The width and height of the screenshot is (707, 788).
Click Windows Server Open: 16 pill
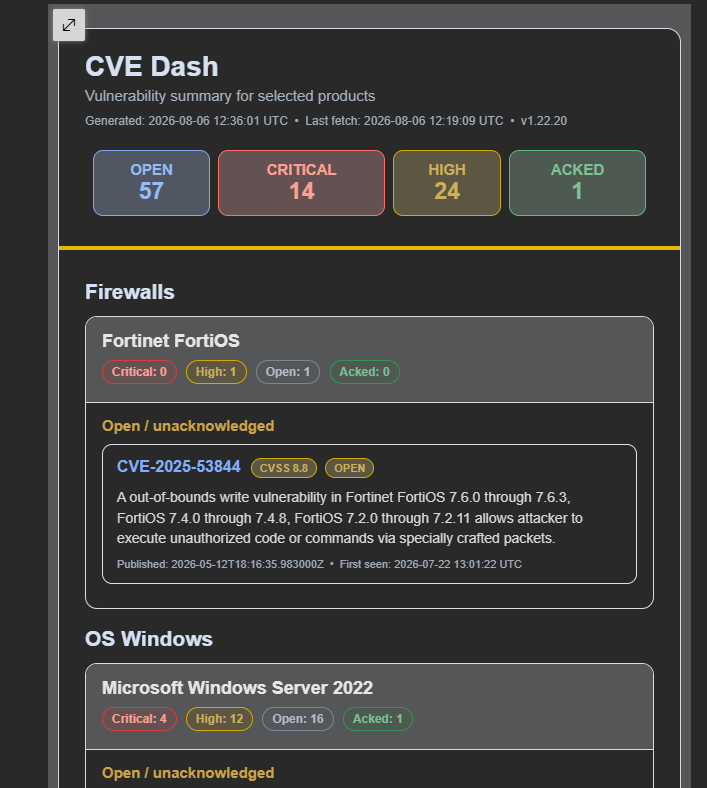[x=297, y=719]
